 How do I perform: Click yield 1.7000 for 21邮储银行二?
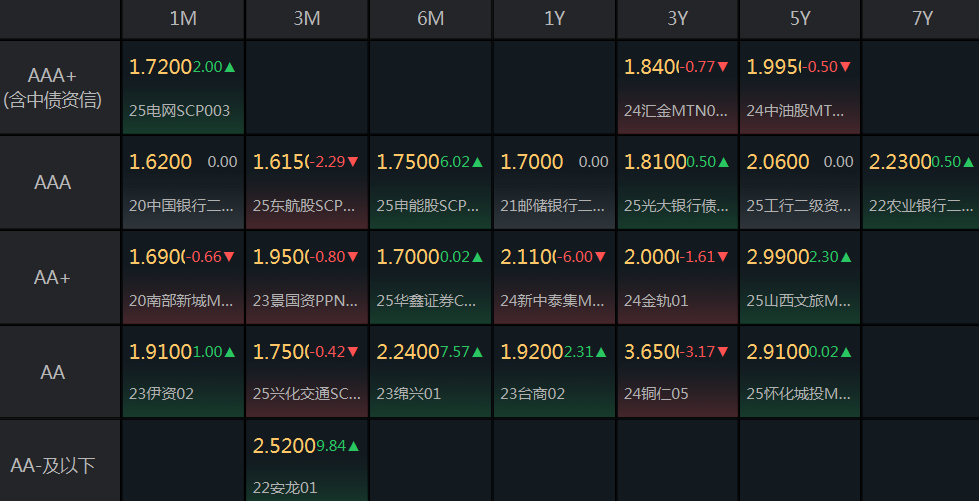[x=532, y=162]
